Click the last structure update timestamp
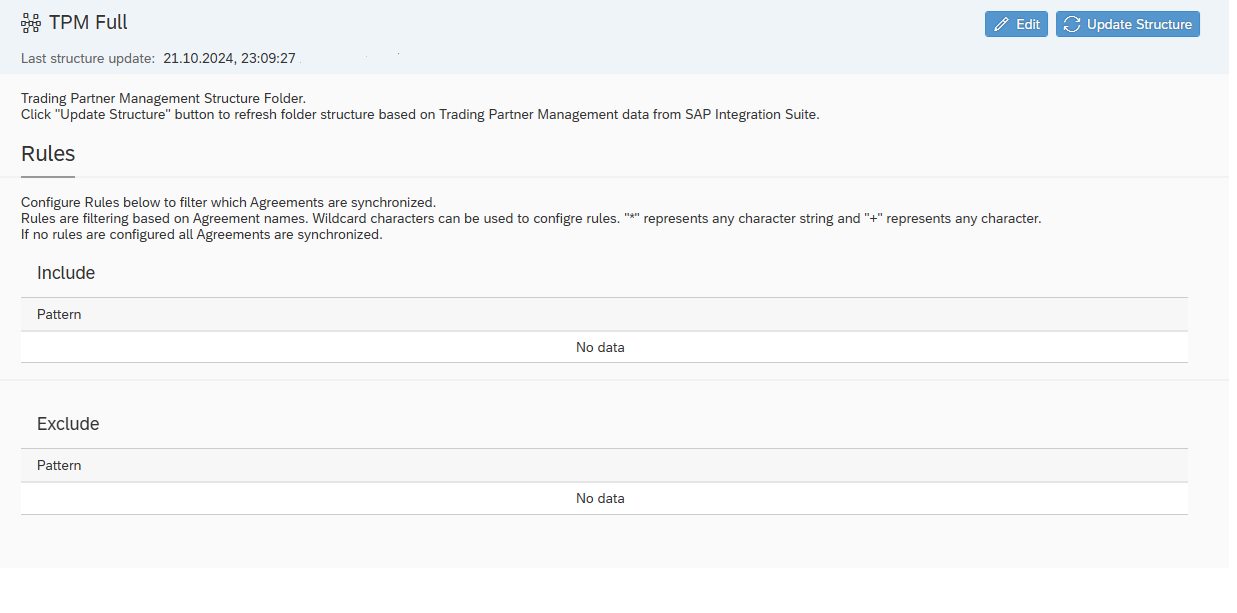Screen dimensions: 1237x613 coord(229,58)
